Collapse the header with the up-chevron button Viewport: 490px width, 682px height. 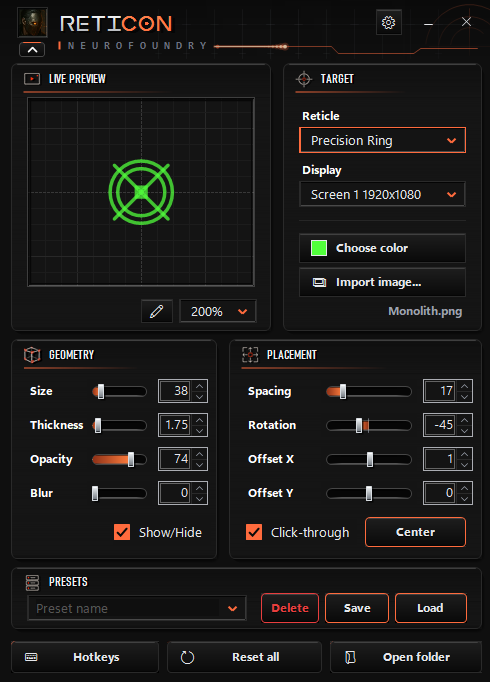[x=32, y=50]
